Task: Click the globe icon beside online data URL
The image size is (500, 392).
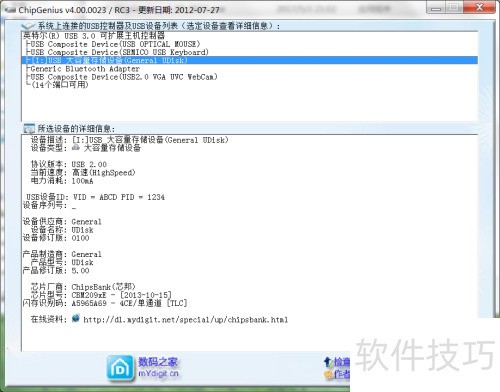Action: point(76,318)
